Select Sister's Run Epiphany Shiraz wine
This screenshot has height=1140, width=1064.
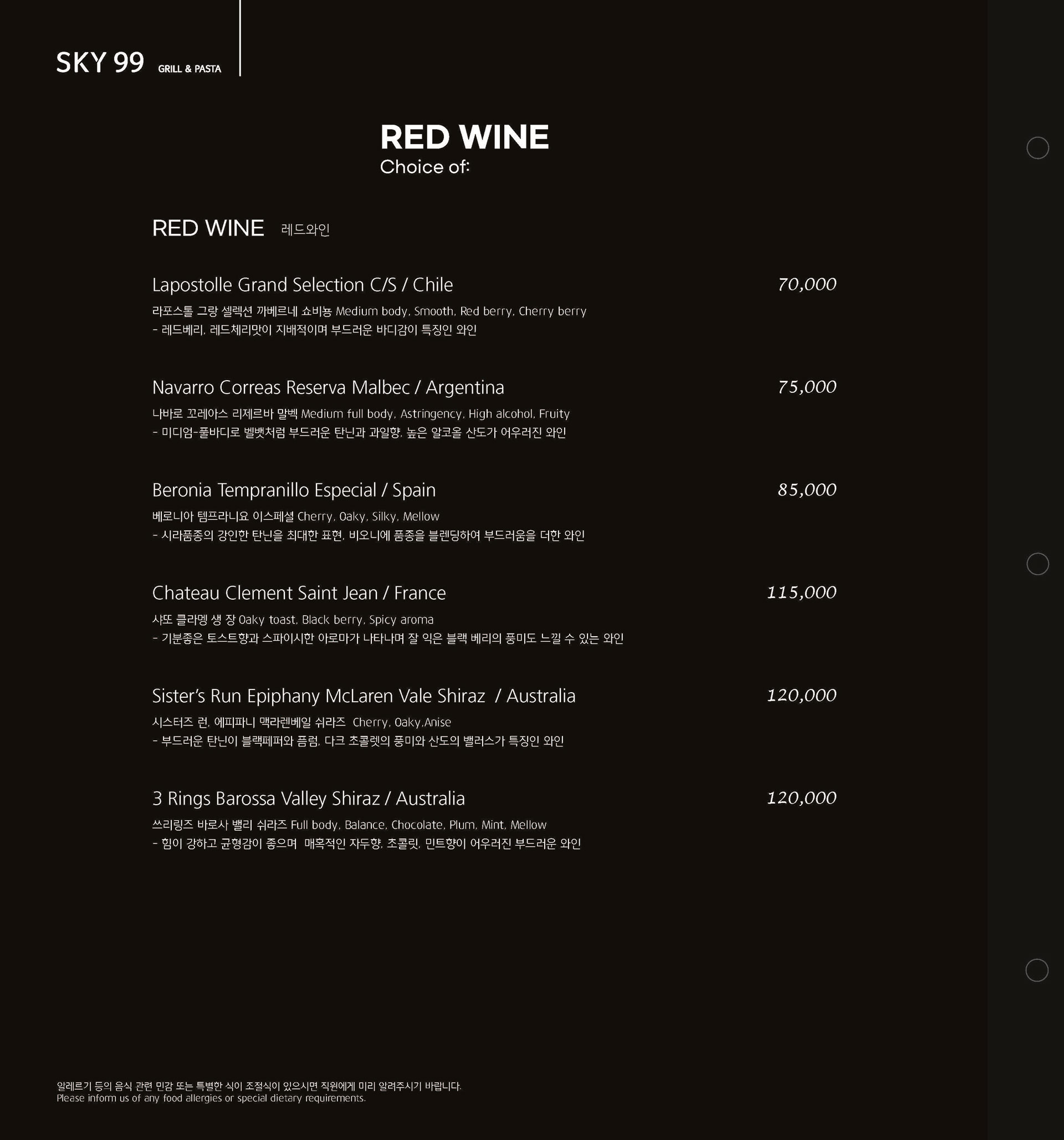(364, 696)
